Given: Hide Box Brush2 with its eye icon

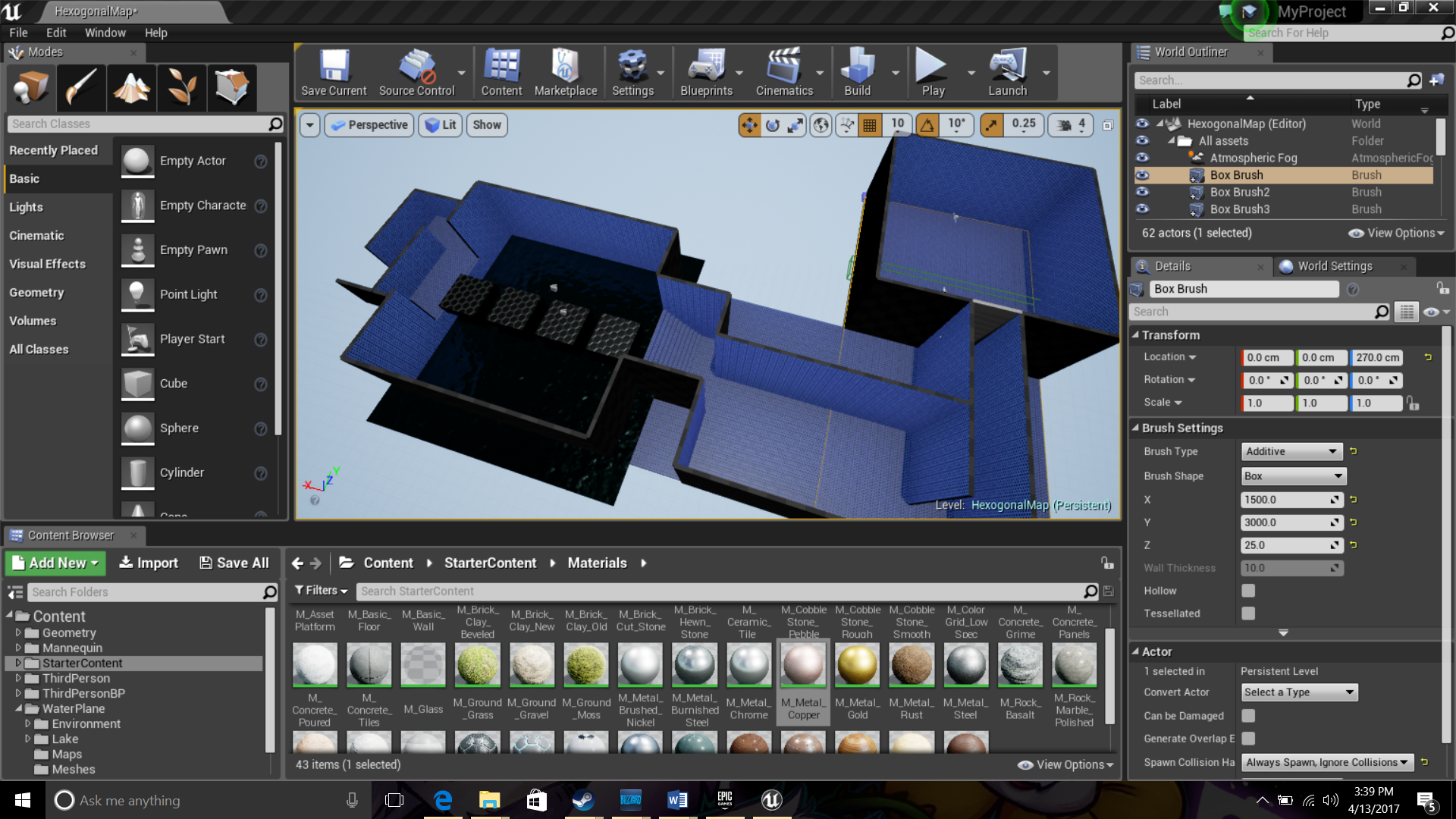Looking at the screenshot, I should [x=1142, y=192].
